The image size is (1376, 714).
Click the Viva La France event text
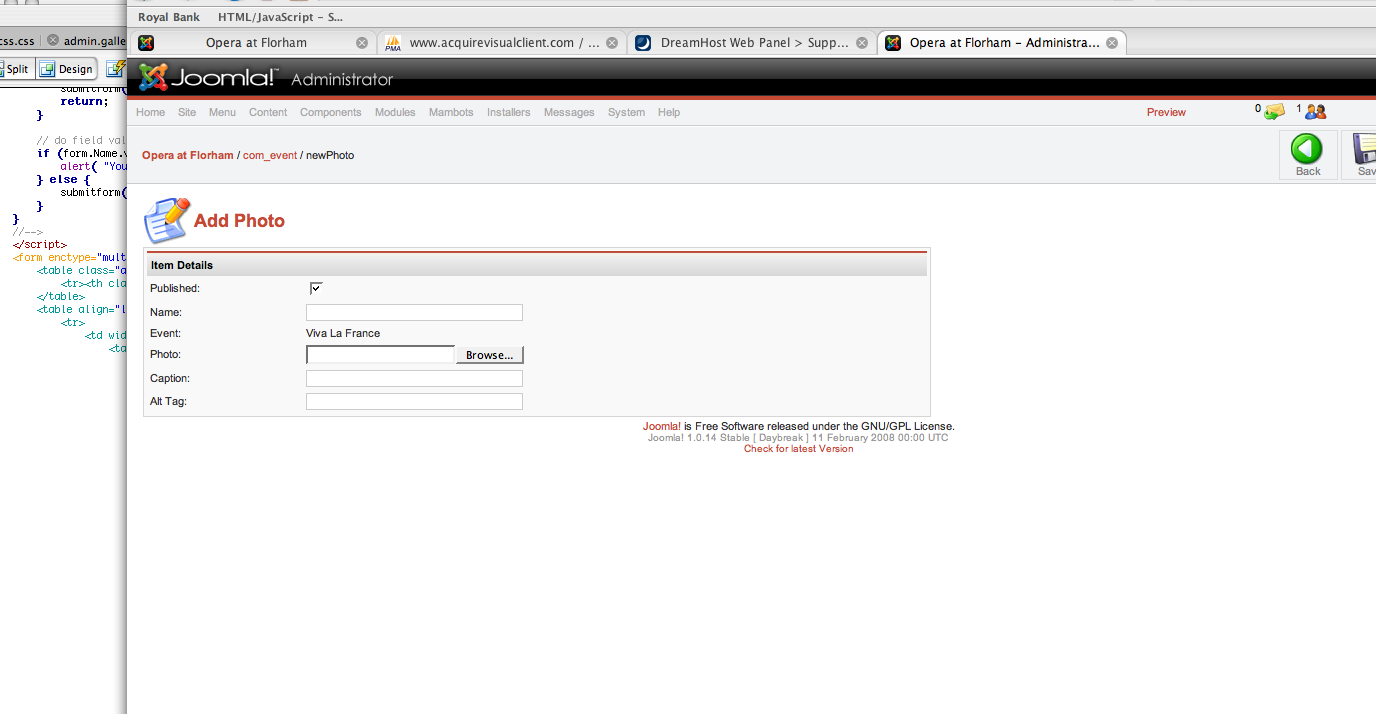click(x=343, y=333)
